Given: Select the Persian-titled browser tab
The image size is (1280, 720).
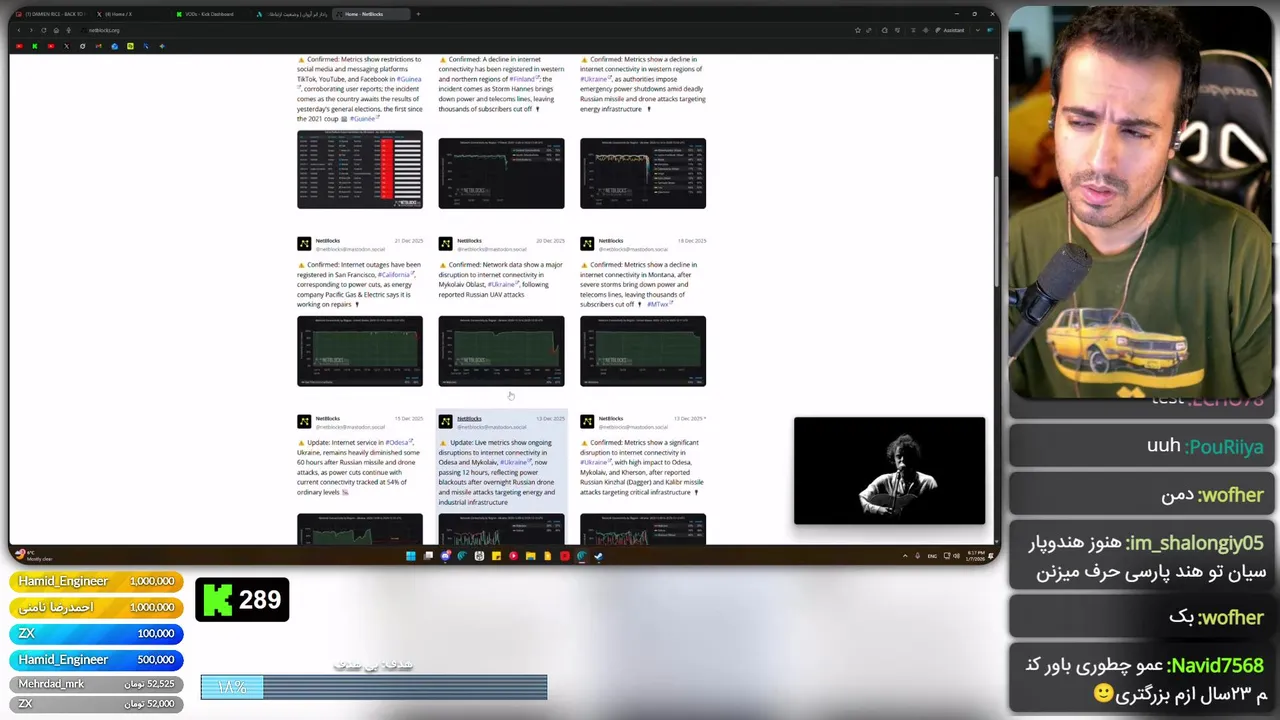Looking at the screenshot, I should tap(290, 14).
